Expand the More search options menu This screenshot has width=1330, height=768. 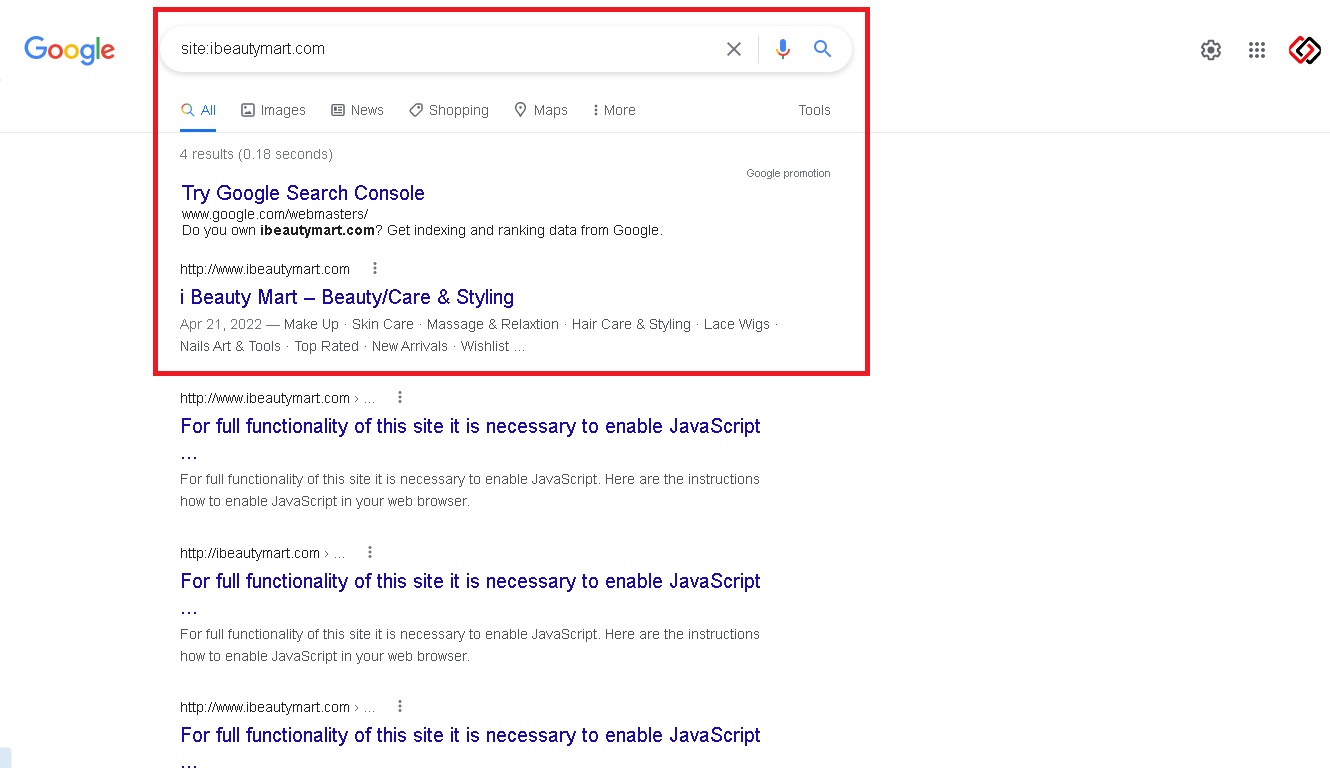pyautogui.click(x=614, y=110)
